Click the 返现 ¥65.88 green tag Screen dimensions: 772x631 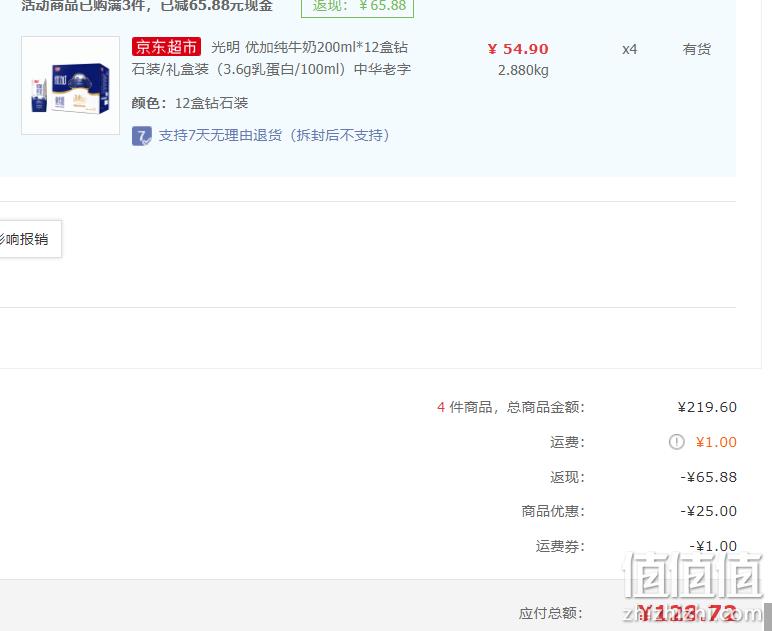point(357,7)
